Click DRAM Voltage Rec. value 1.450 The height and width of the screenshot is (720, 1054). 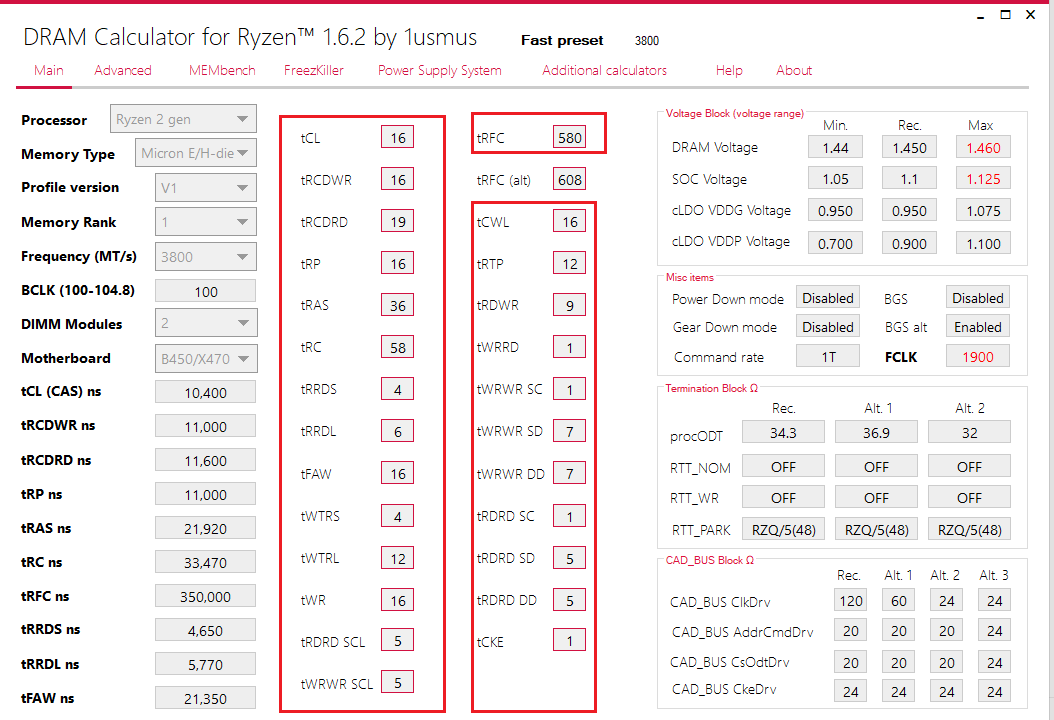click(909, 147)
